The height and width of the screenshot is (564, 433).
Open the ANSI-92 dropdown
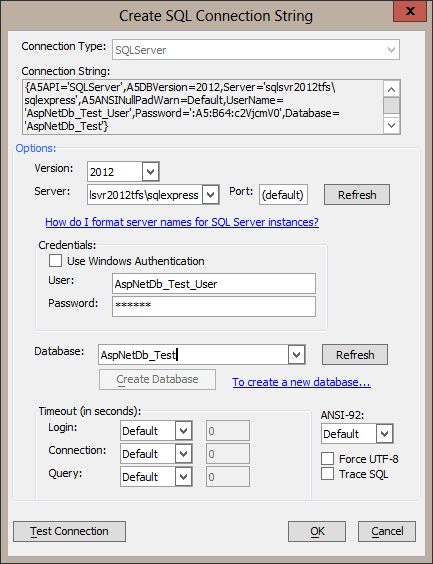pos(384,433)
